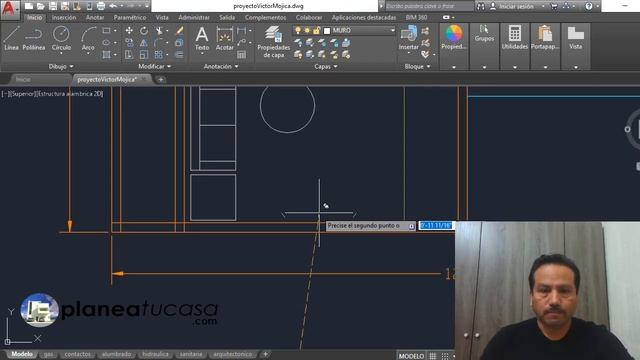
Task: Click the Print (Trazar) icon in quick access toolbar
Action: click(101, 6)
